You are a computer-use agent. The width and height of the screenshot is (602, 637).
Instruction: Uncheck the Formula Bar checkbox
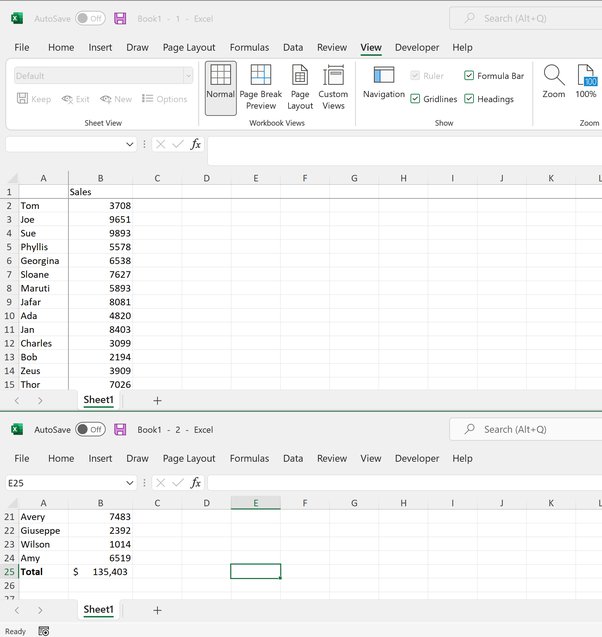pos(469,76)
